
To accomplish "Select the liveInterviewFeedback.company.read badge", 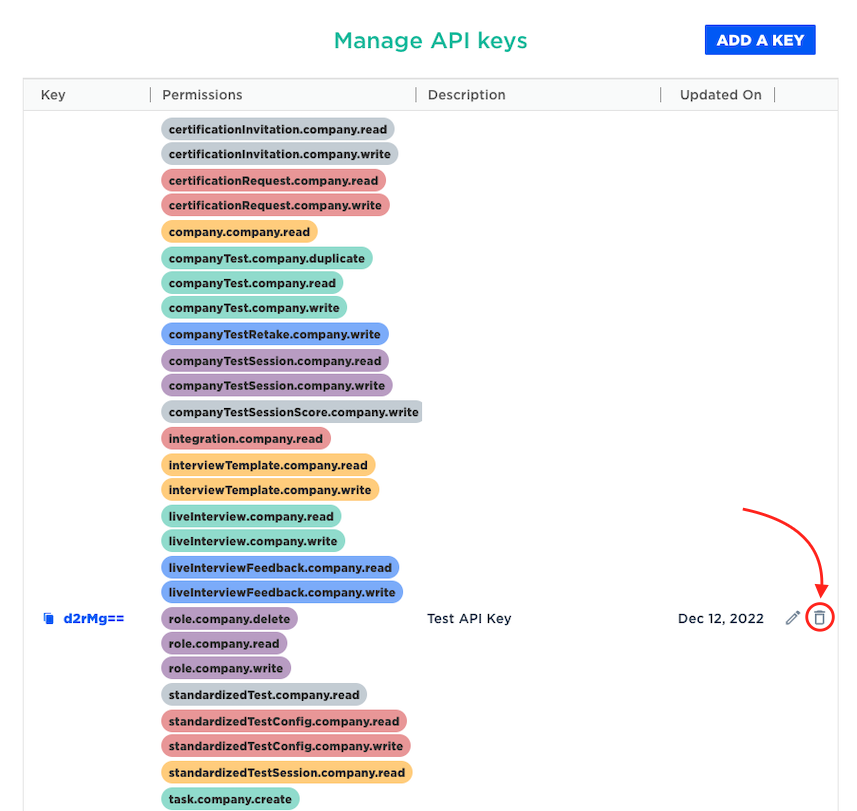I will coord(280,567).
